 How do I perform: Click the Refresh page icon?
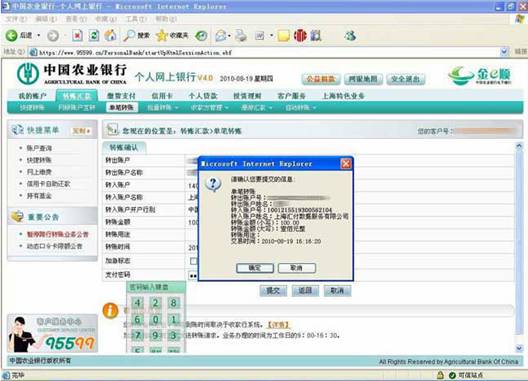coord(94,35)
